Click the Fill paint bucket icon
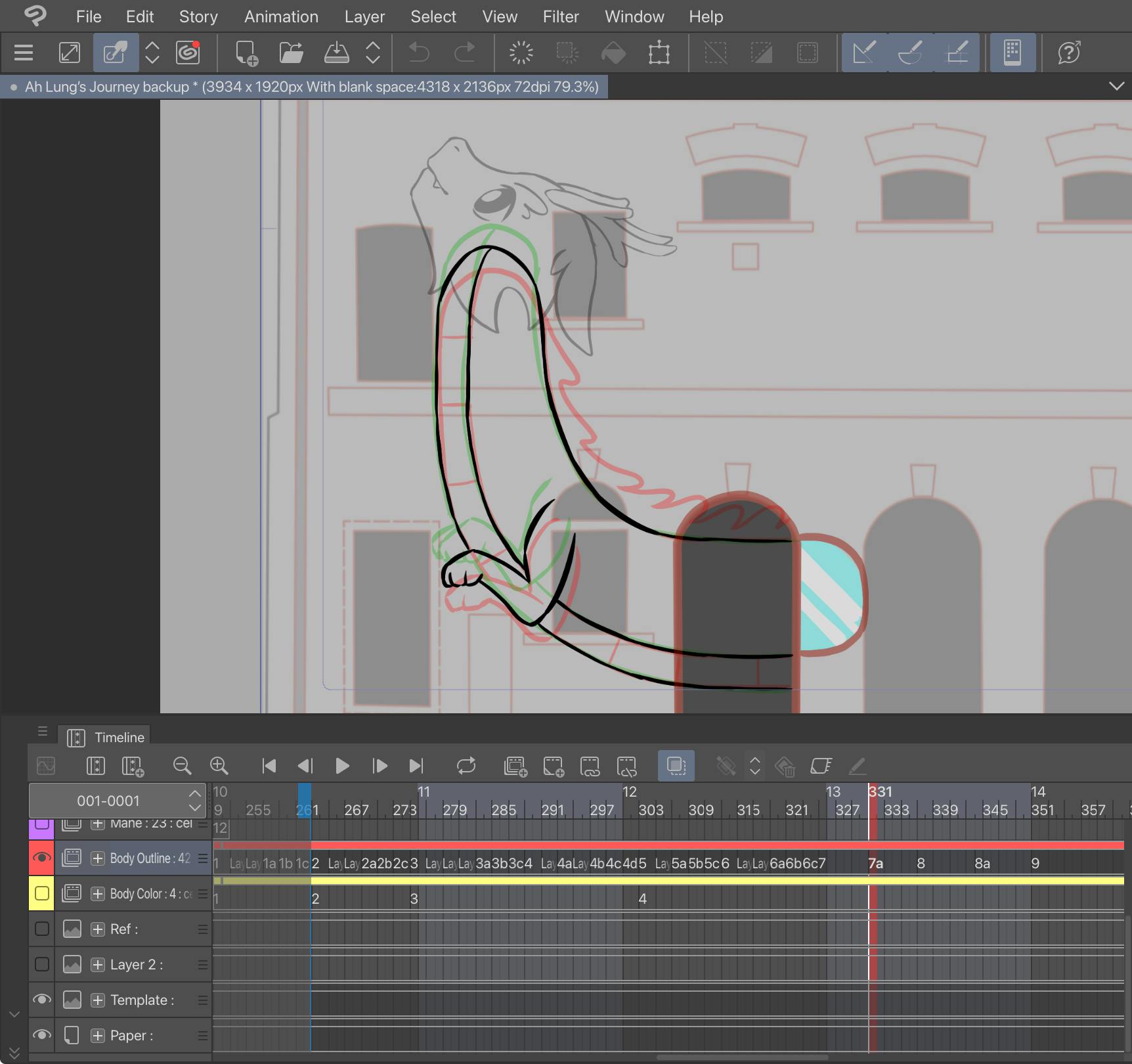Viewport: 1132px width, 1064px height. 613,53
